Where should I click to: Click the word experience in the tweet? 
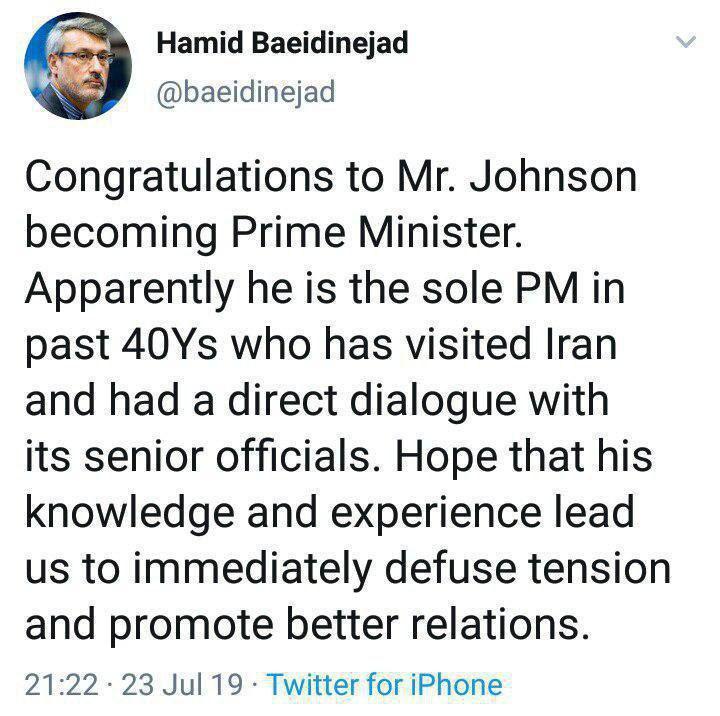[436, 515]
